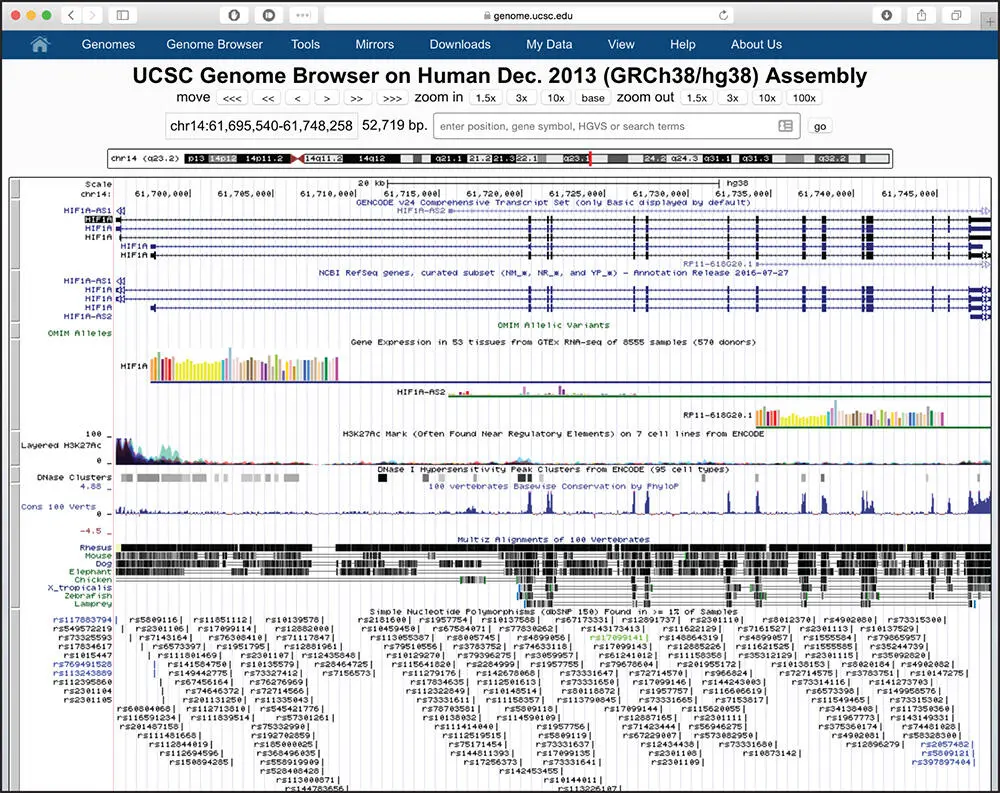
Task: Zoom in 10x
Action: tap(556, 98)
